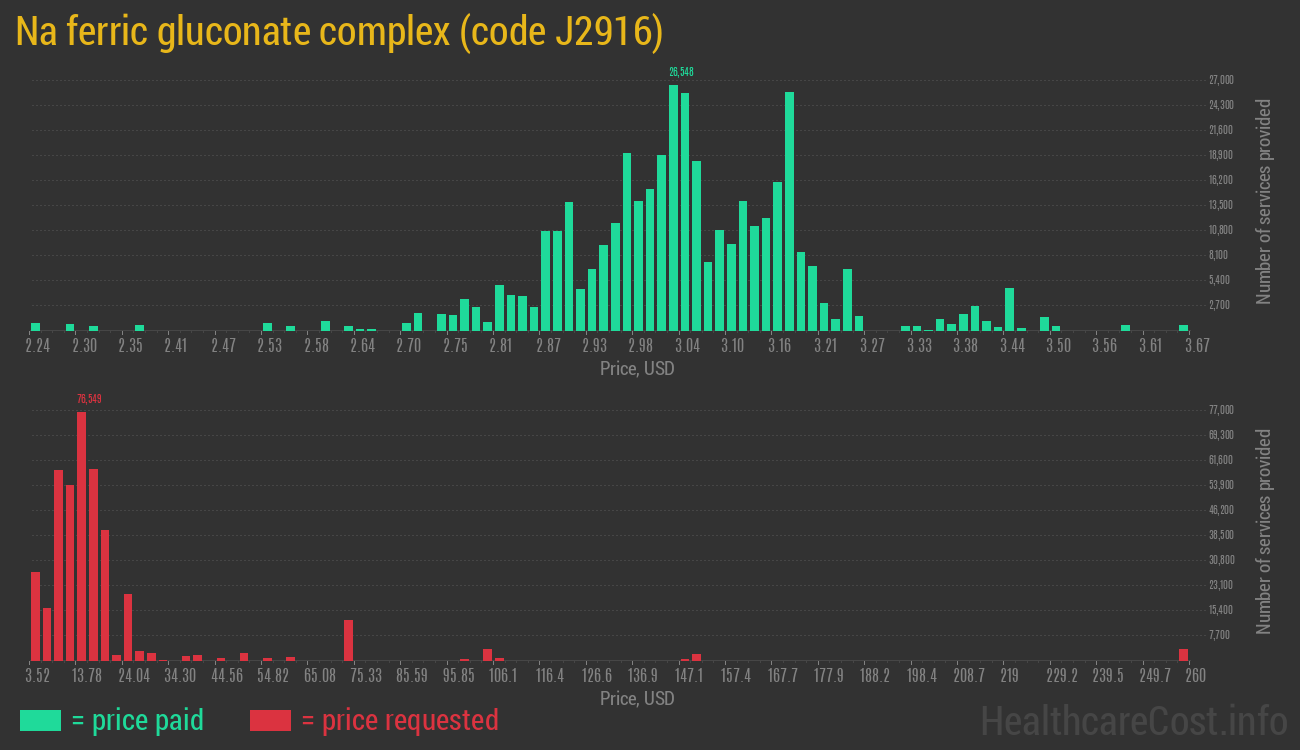Open the HealthcareCost.info watermark link
Screen dimensions: 1300x750
[x=1133, y=720]
